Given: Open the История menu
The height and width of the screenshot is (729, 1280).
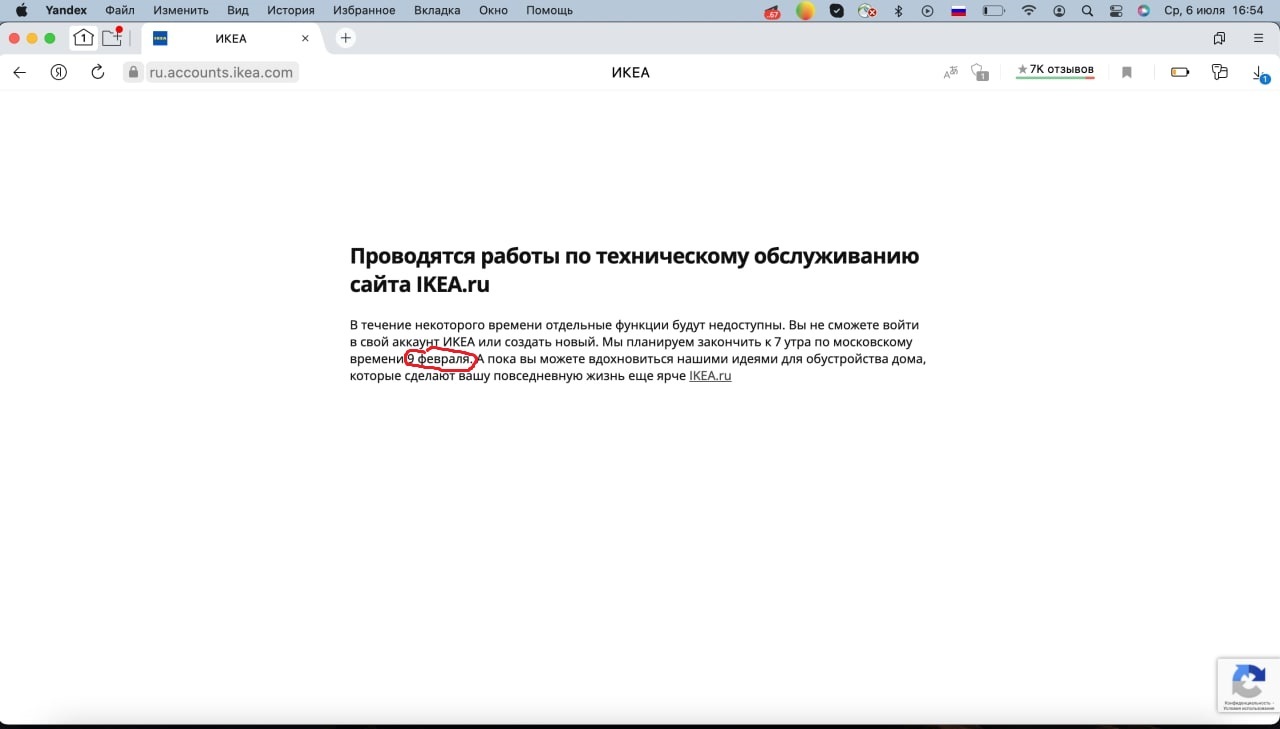Looking at the screenshot, I should tap(291, 10).
